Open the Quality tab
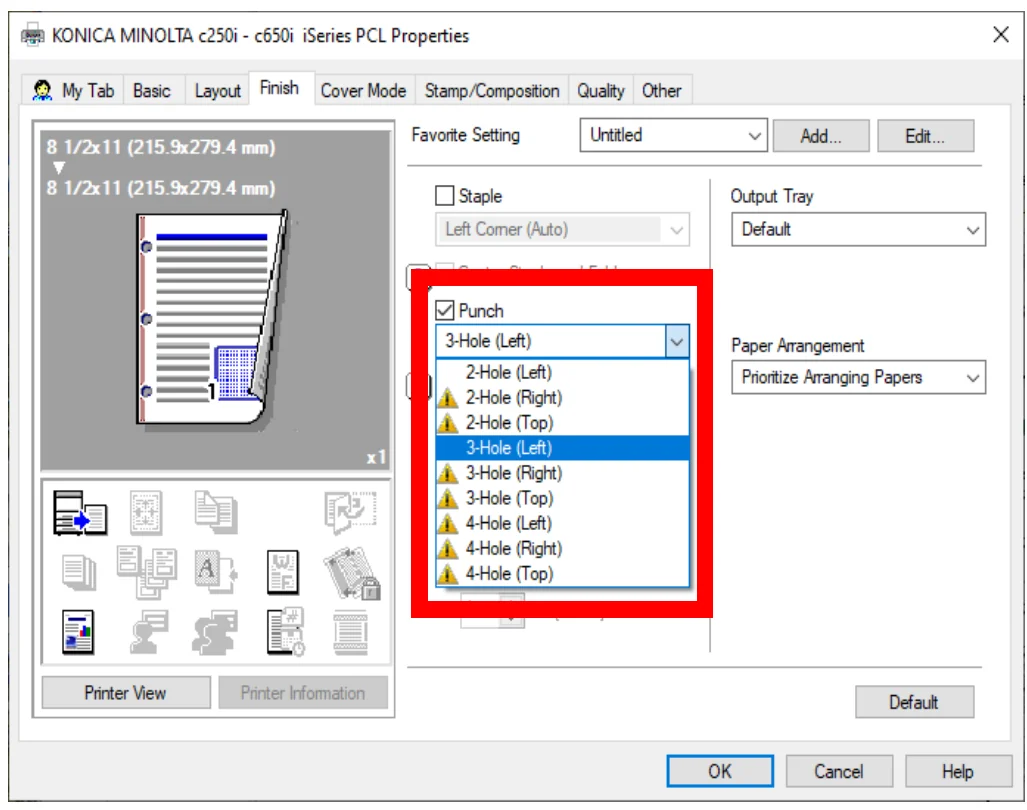Image resolution: width=1027 pixels, height=810 pixels. click(601, 90)
